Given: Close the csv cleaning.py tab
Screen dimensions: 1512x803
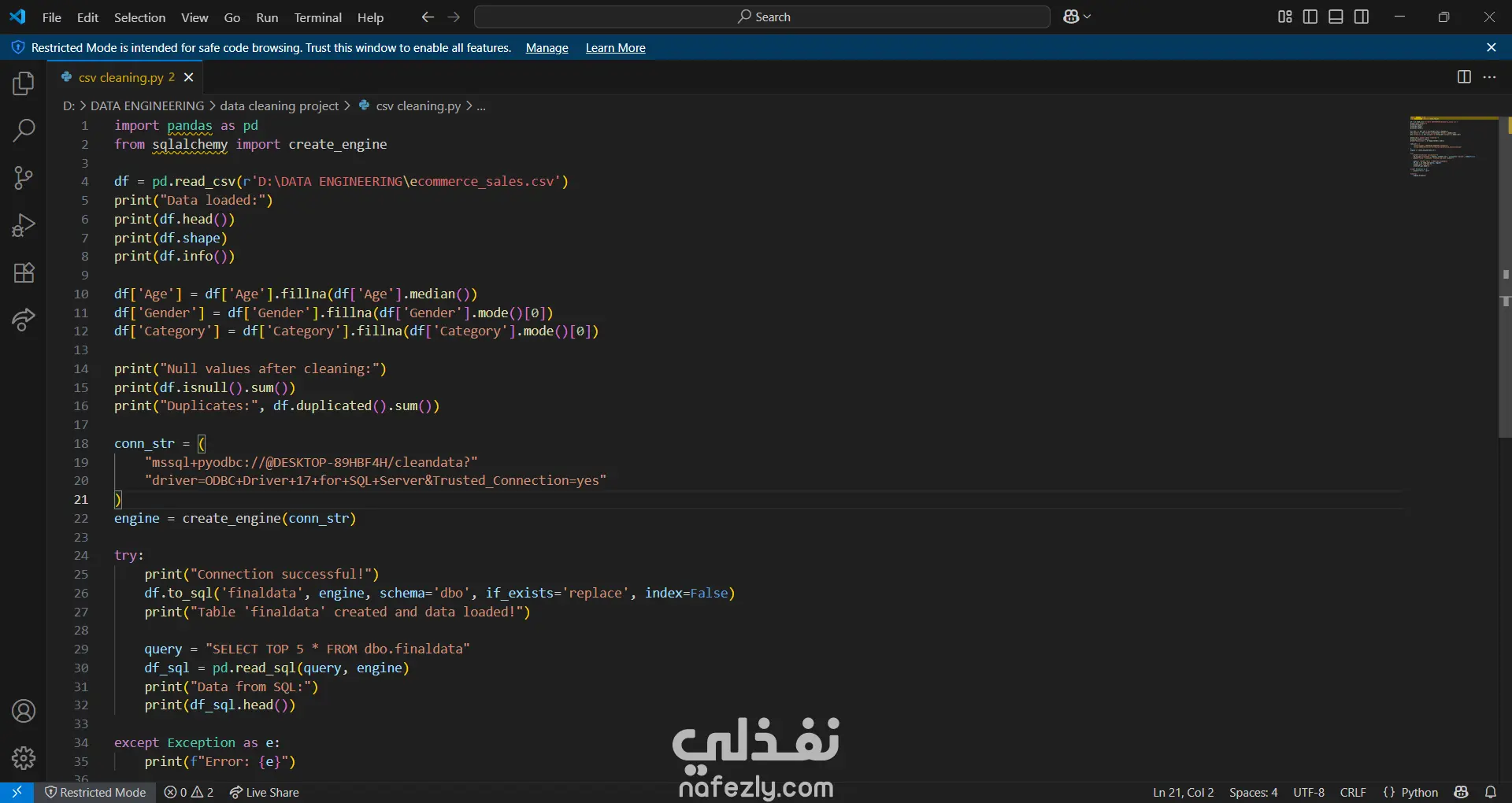Looking at the screenshot, I should click(x=188, y=77).
